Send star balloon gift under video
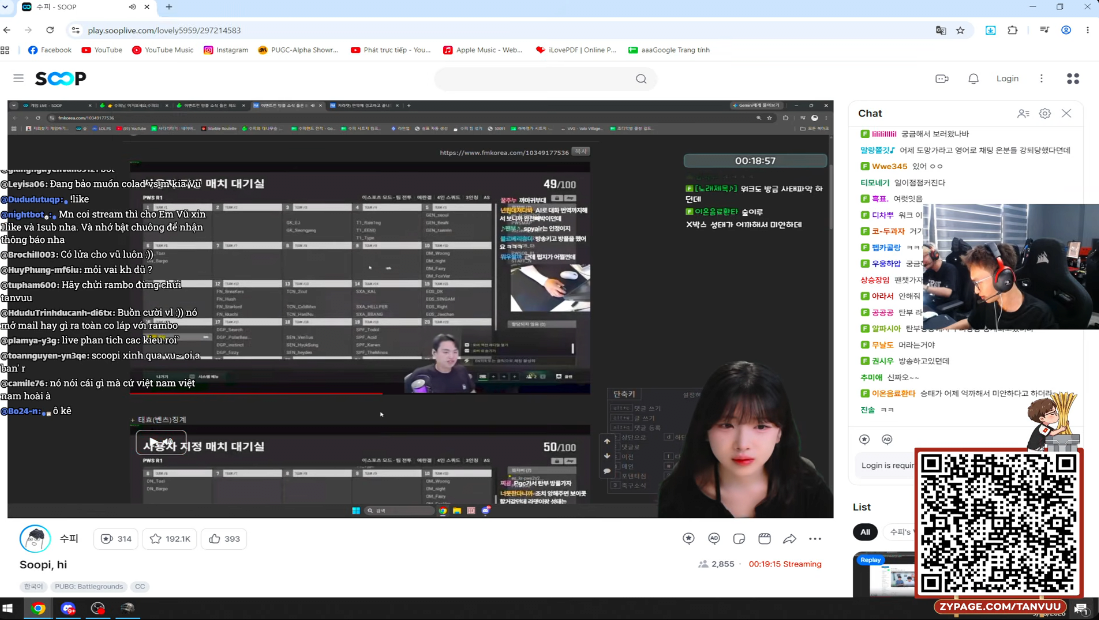This screenshot has height=620, width=1099. tap(688, 539)
